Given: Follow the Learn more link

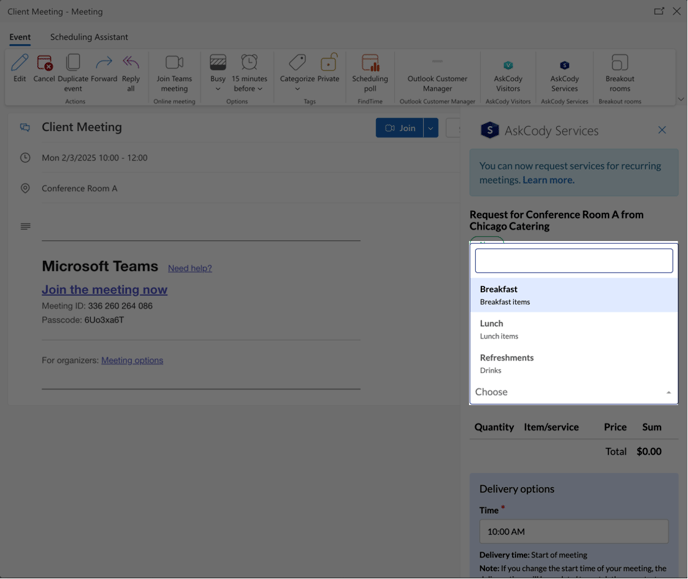Looking at the screenshot, I should pyautogui.click(x=548, y=180).
